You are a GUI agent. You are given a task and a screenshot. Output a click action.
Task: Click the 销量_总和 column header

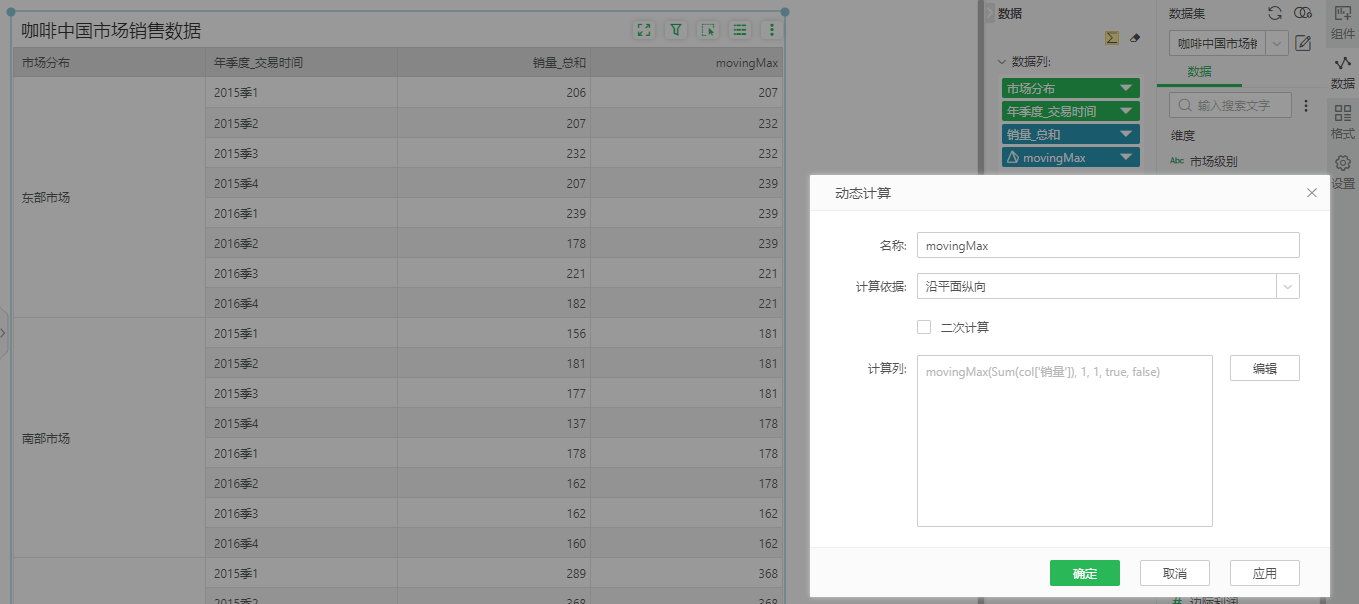tap(494, 62)
